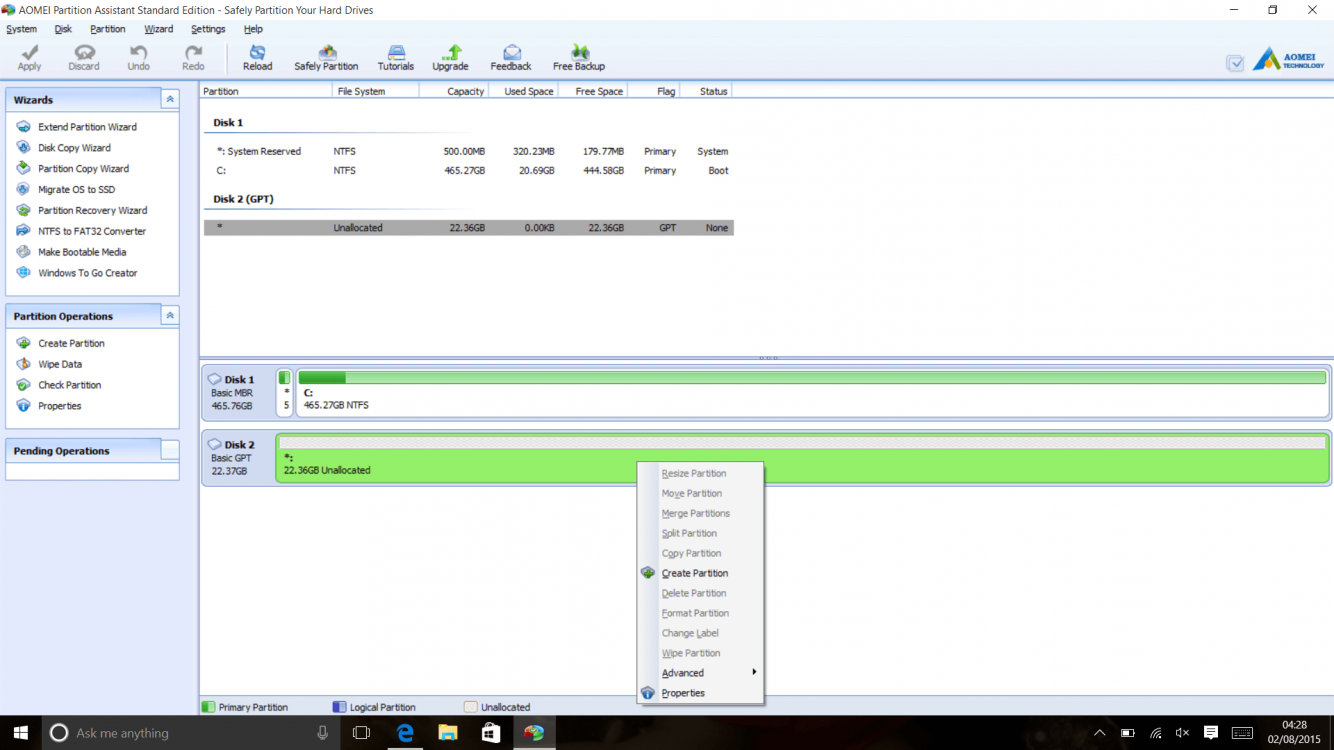1334x750 pixels.
Task: Click the Upgrade green arrow icon
Action: (450, 52)
